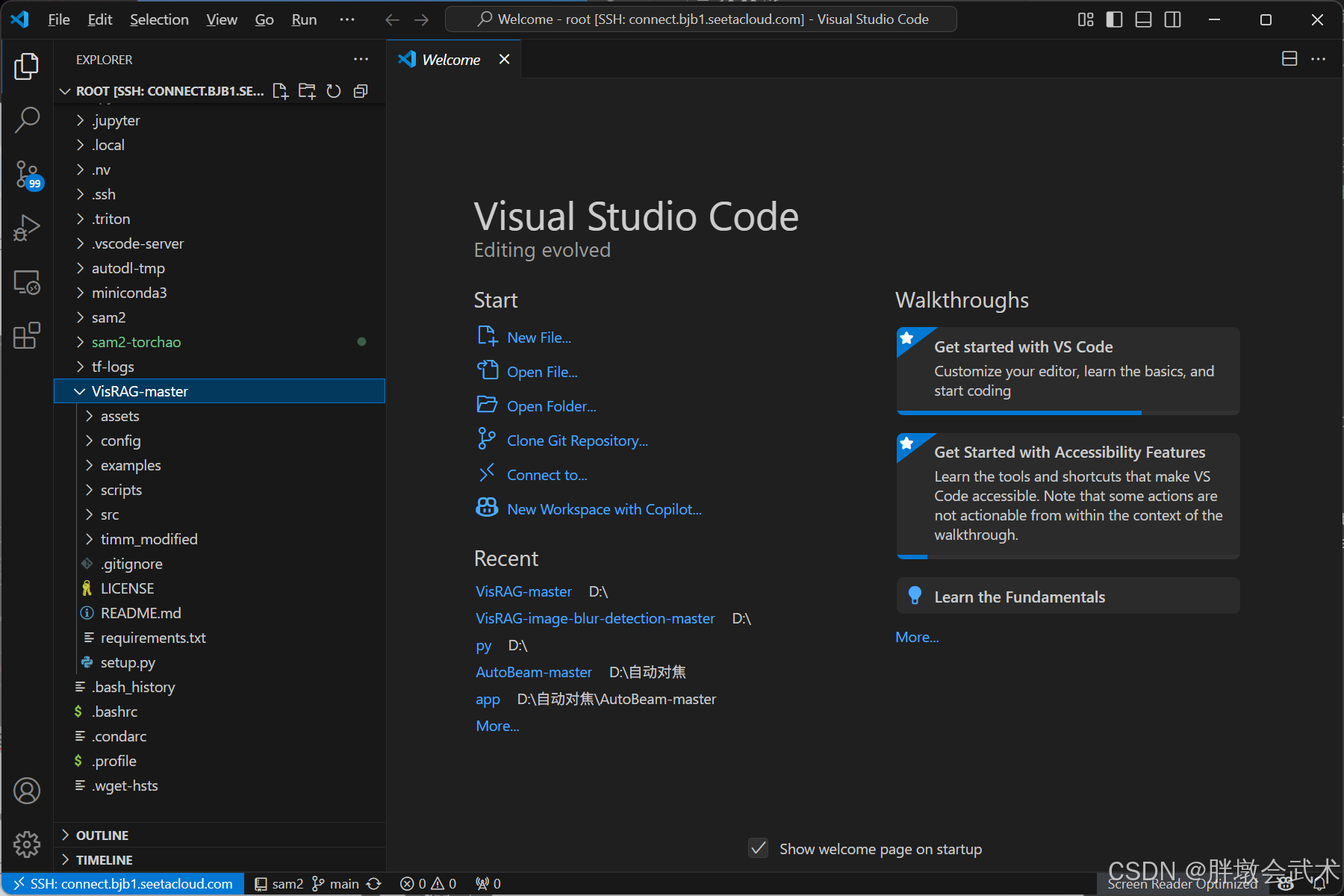The height and width of the screenshot is (896, 1344).
Task: Click the New File icon in Explorer header
Action: [x=281, y=91]
